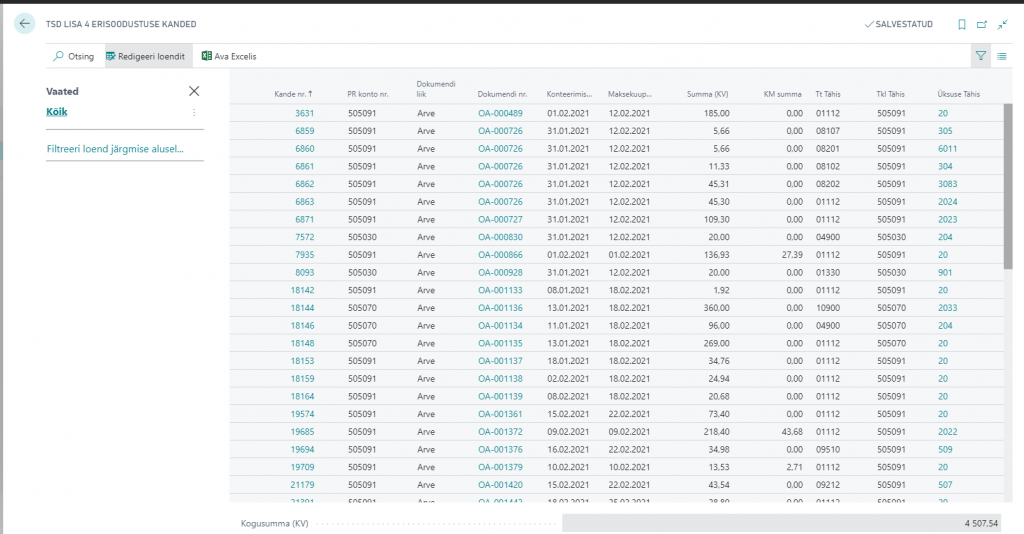The height and width of the screenshot is (534, 1024).
Task: Open document OA-000489
Action: [x=500, y=113]
